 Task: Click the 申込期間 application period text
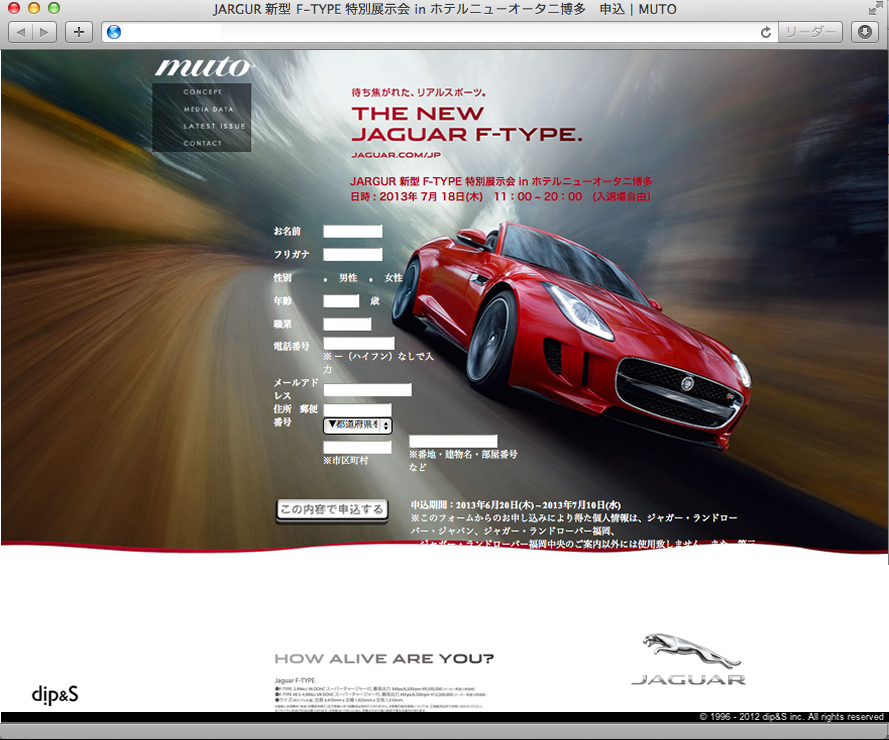pyautogui.click(x=515, y=505)
